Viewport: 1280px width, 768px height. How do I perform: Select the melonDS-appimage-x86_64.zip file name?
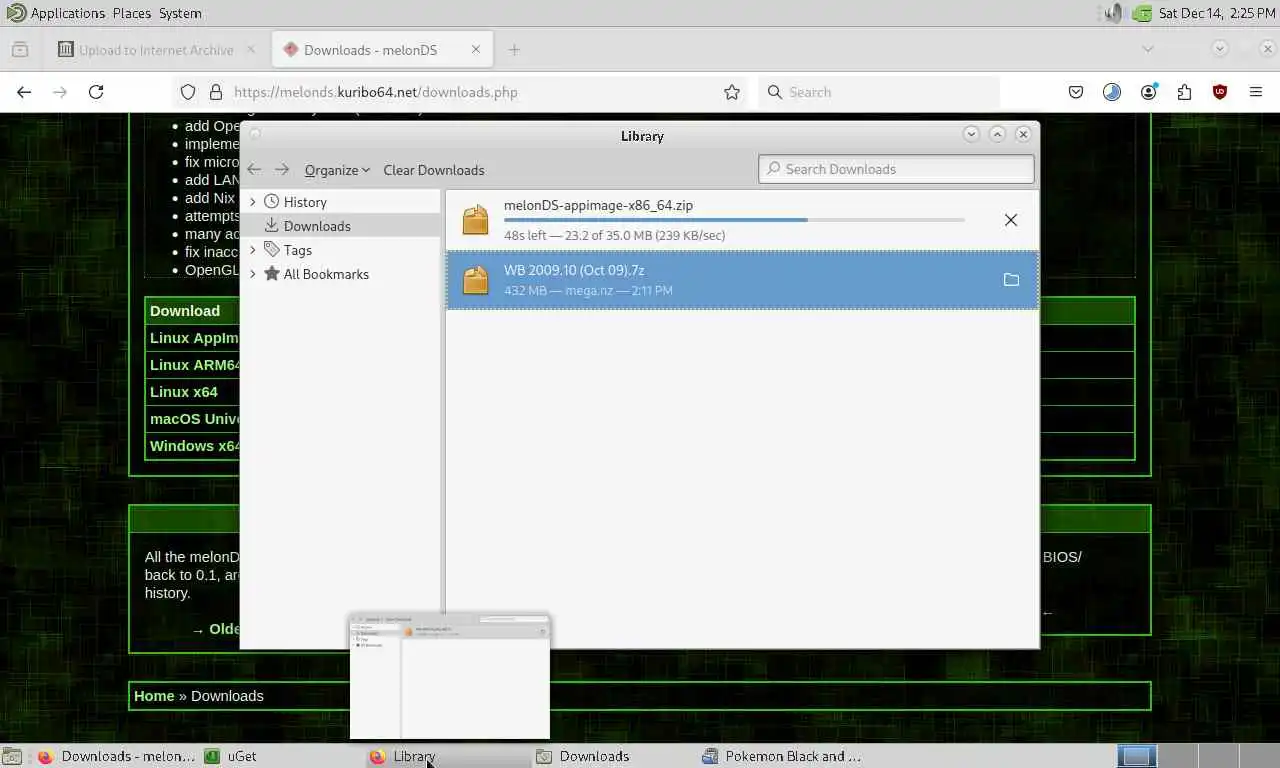(x=598, y=205)
